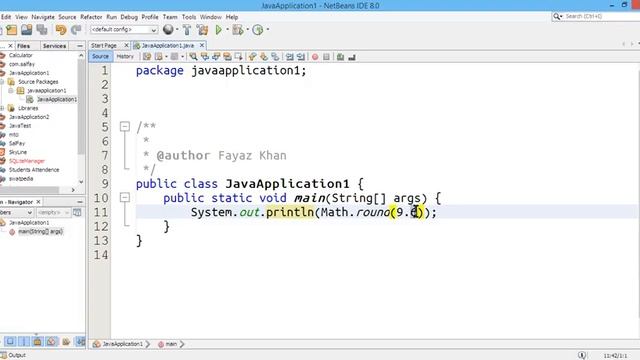Switch to the Files tab
Viewport: 640px width, 360px height.
coord(23,46)
